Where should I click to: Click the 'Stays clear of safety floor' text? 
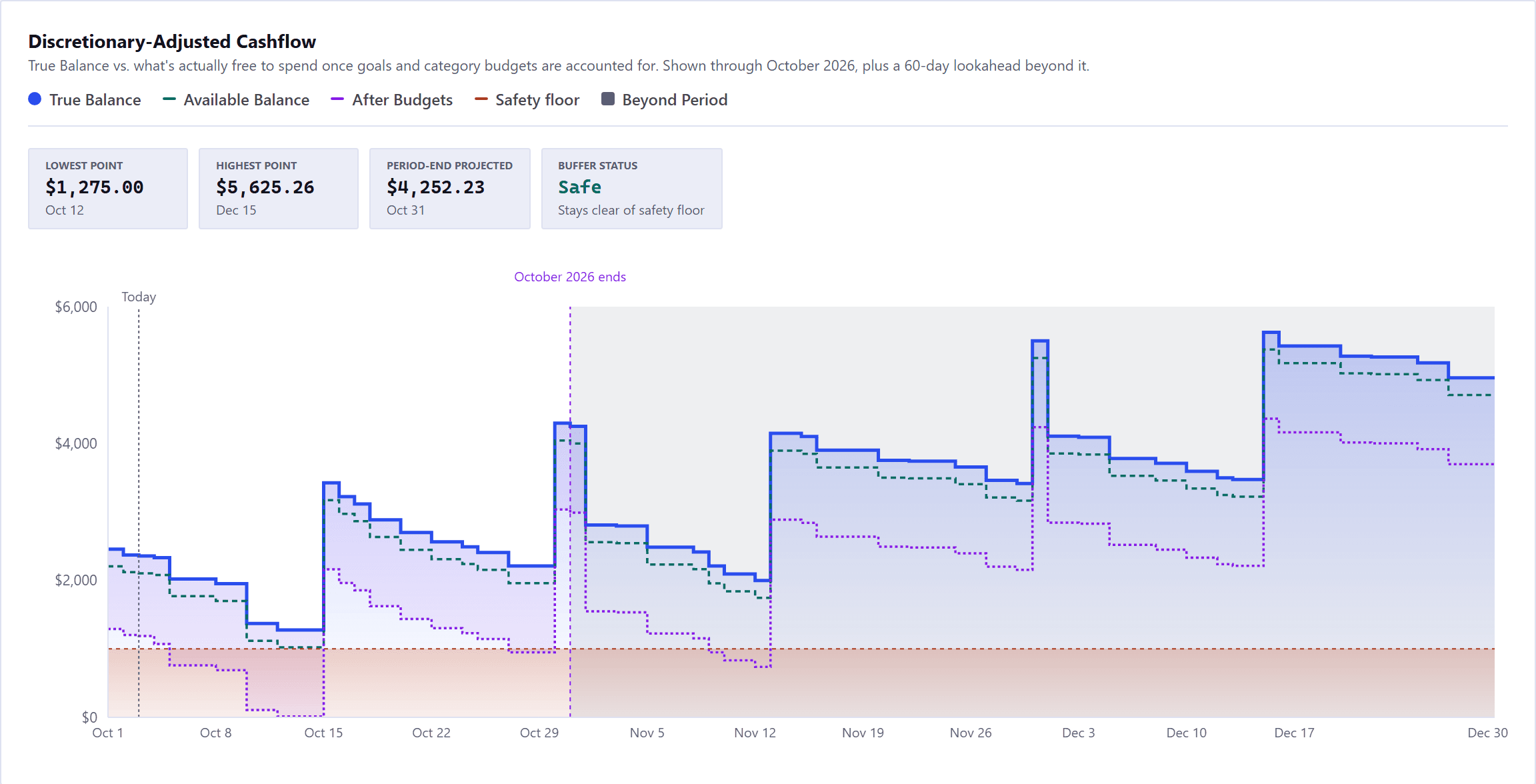tap(631, 210)
